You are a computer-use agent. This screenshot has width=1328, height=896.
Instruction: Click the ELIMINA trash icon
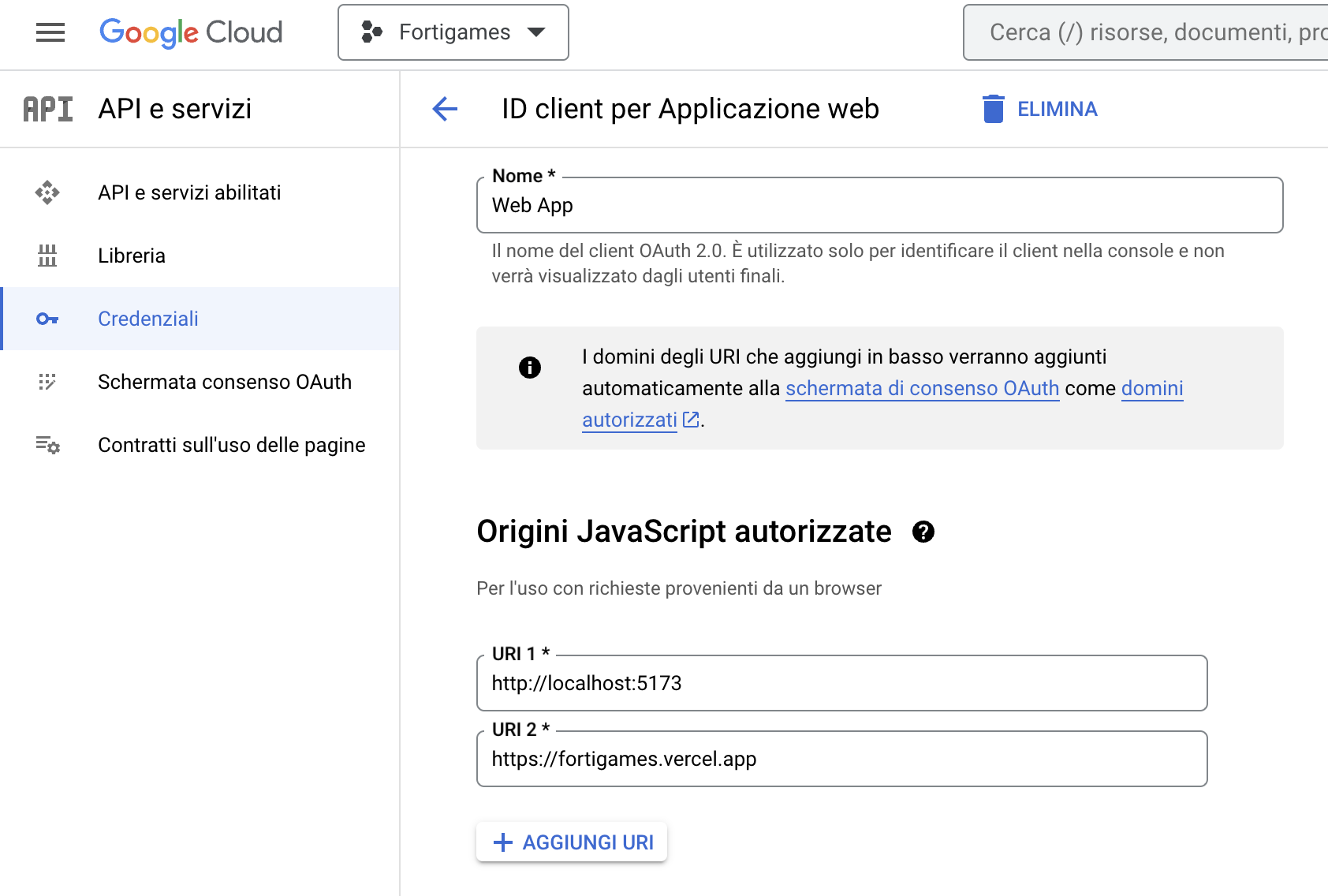click(994, 109)
